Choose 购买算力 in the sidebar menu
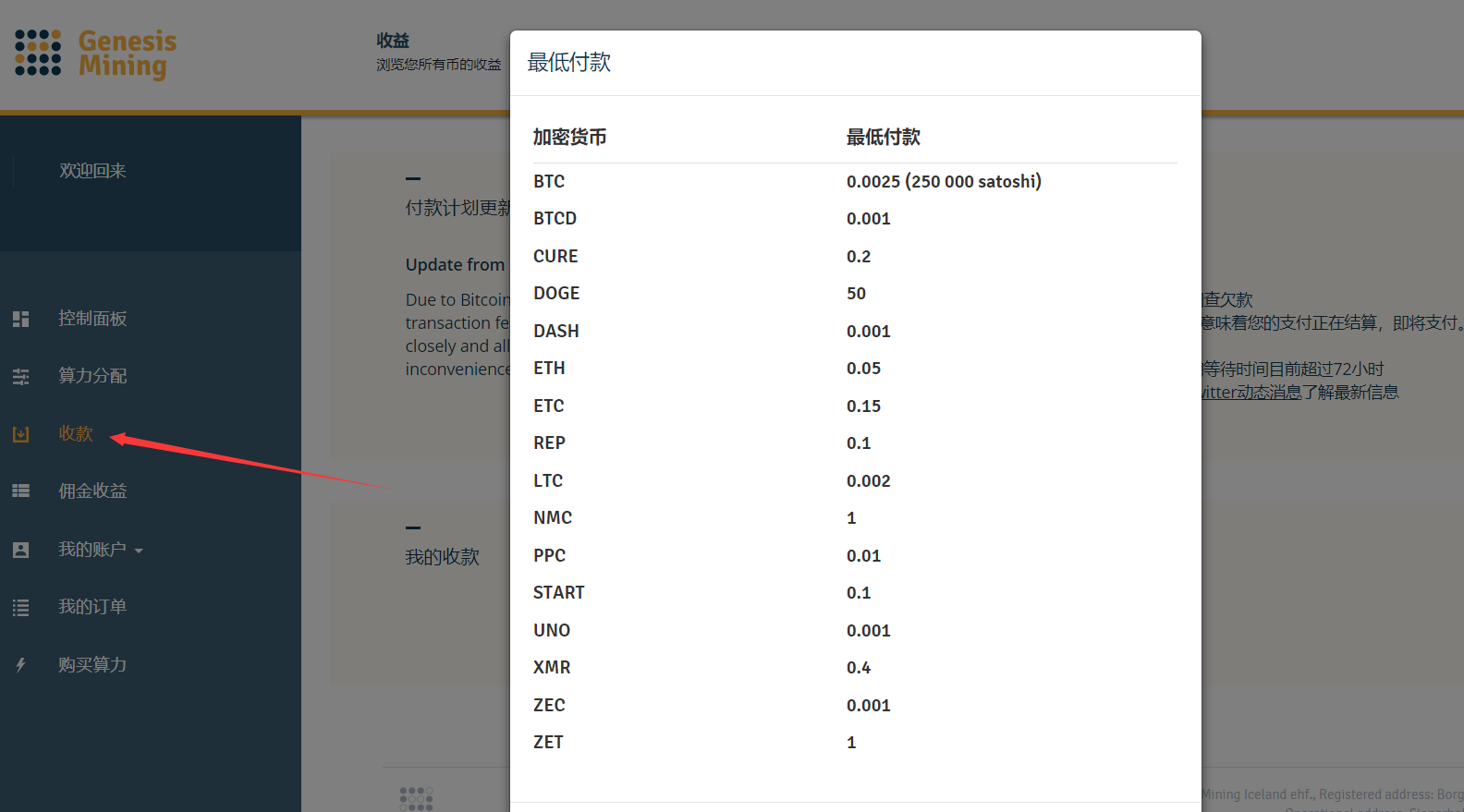Screen dimensions: 1464x812 [x=92, y=665]
